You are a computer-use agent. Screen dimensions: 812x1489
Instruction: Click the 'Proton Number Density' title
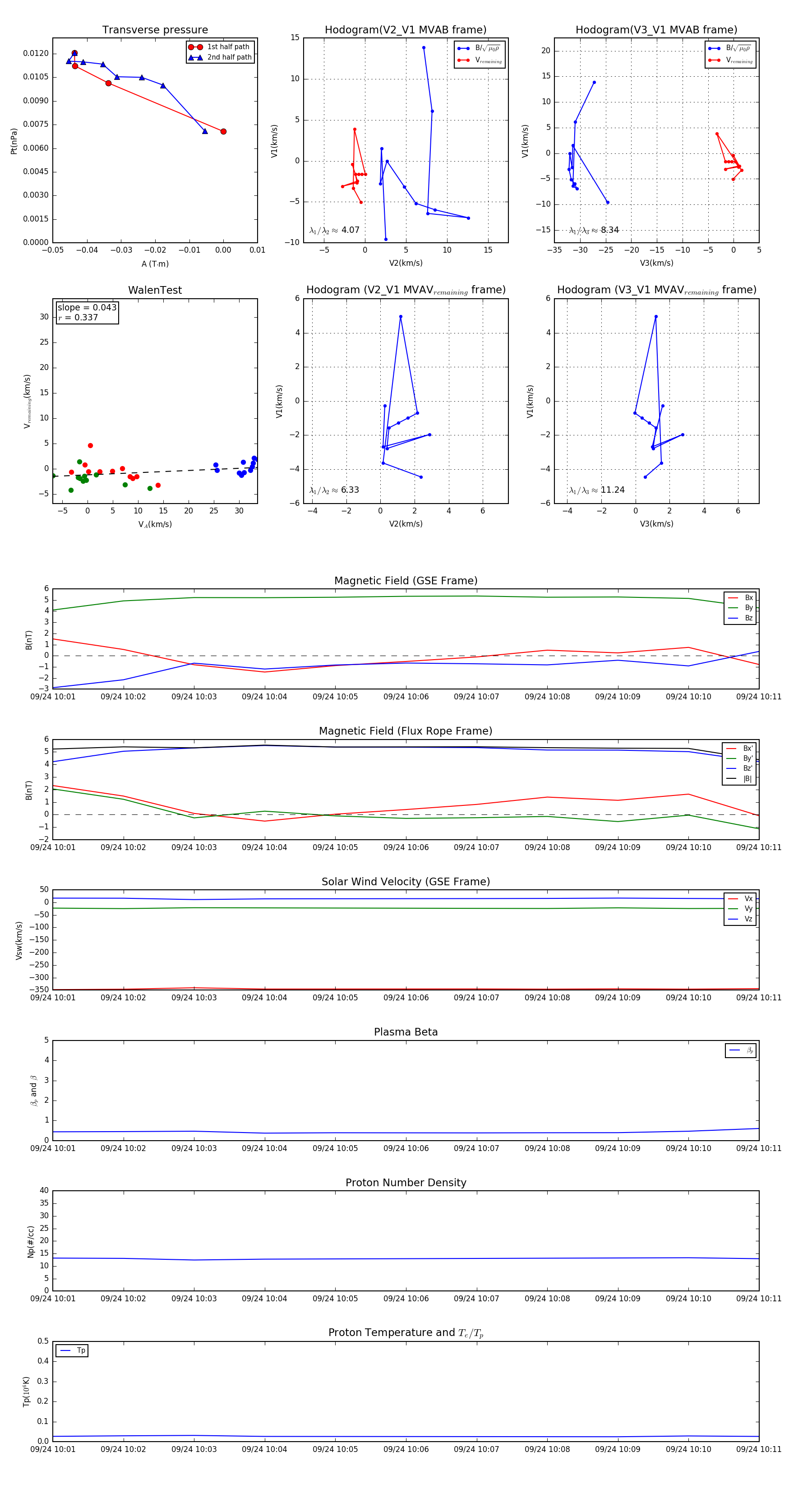(406, 1183)
